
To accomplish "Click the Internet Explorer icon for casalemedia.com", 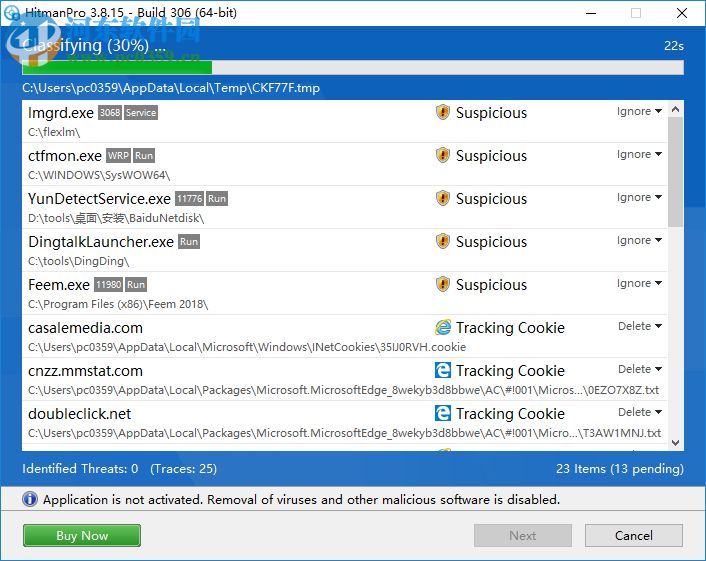I will tap(443, 327).
